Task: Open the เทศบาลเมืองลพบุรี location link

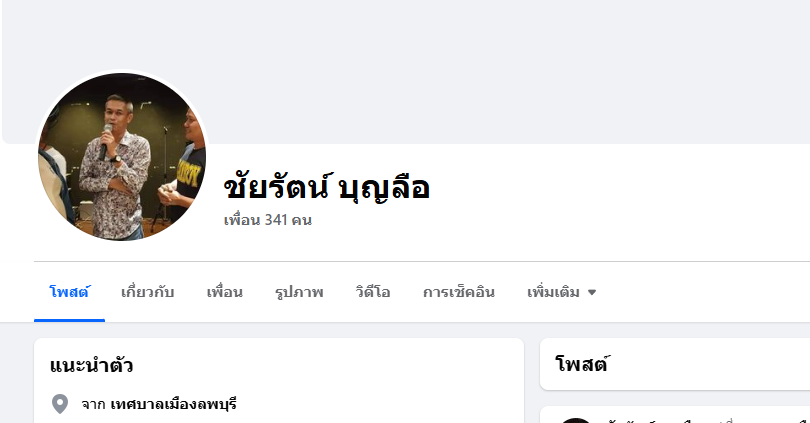Action: (x=174, y=404)
